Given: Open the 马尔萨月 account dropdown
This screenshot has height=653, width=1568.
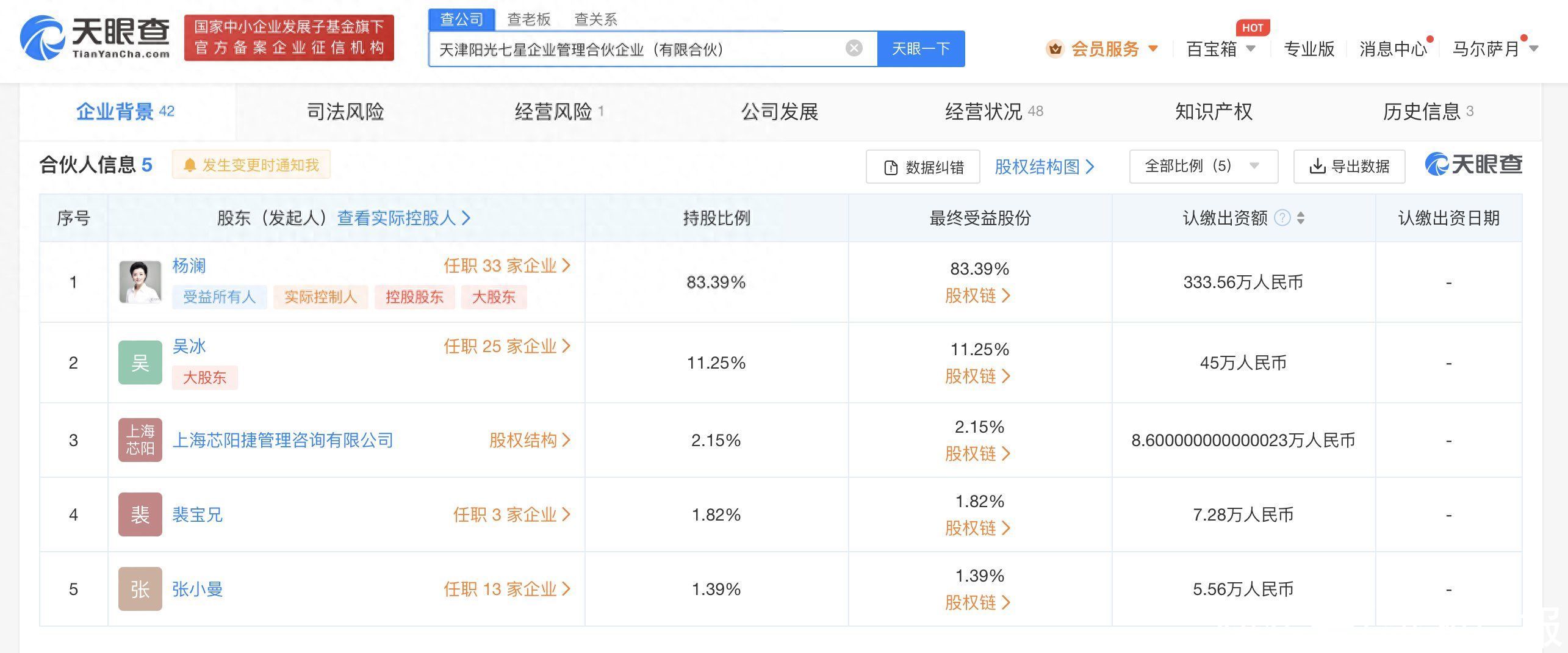Looking at the screenshot, I should click(x=1495, y=49).
